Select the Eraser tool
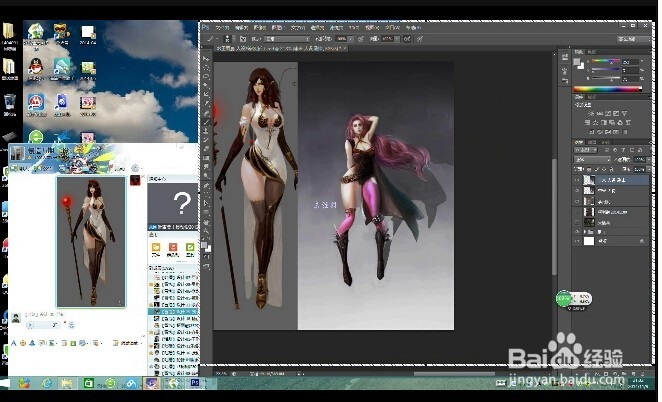 point(207,149)
